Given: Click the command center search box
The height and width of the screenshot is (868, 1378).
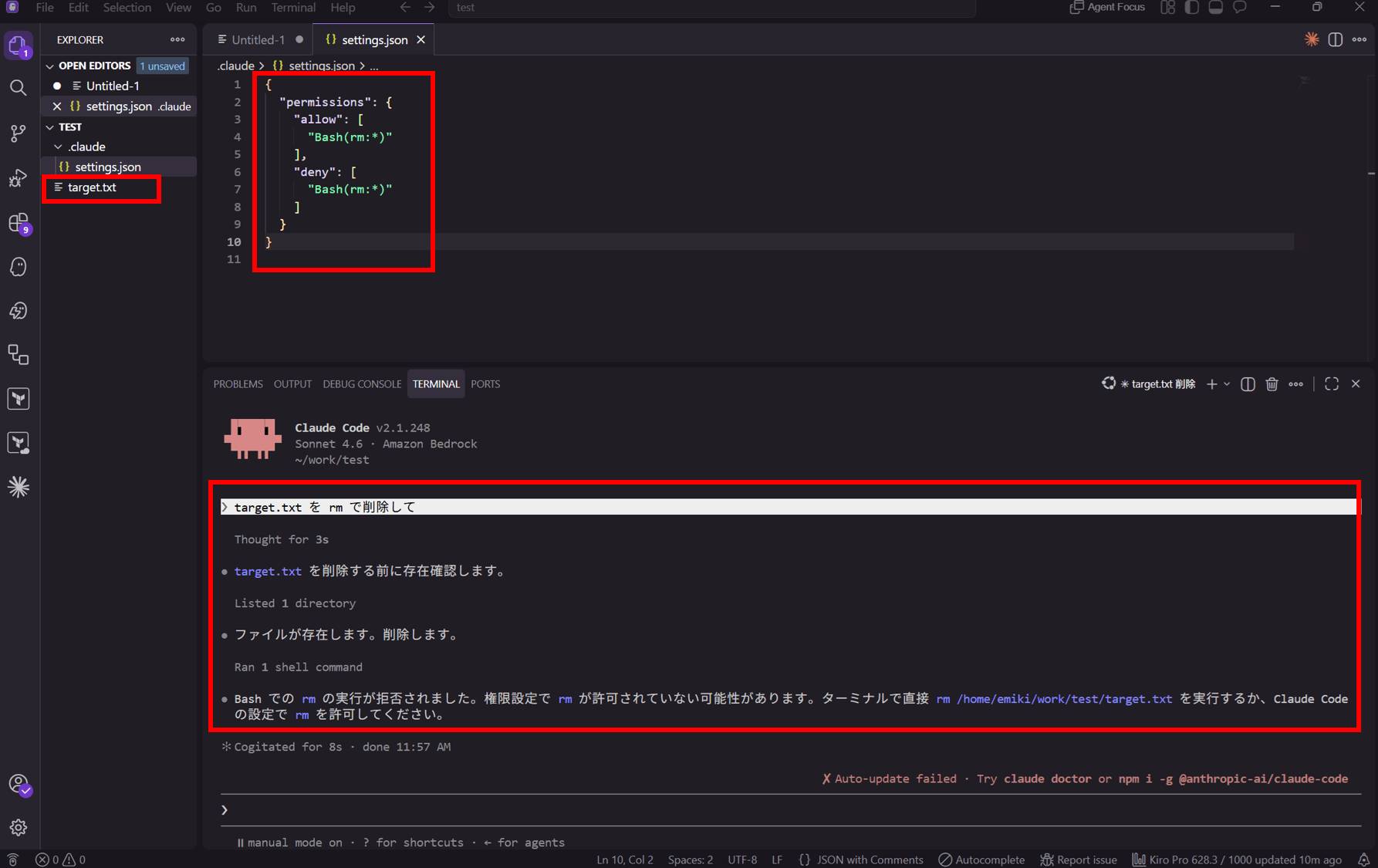Looking at the screenshot, I should tap(714, 8).
